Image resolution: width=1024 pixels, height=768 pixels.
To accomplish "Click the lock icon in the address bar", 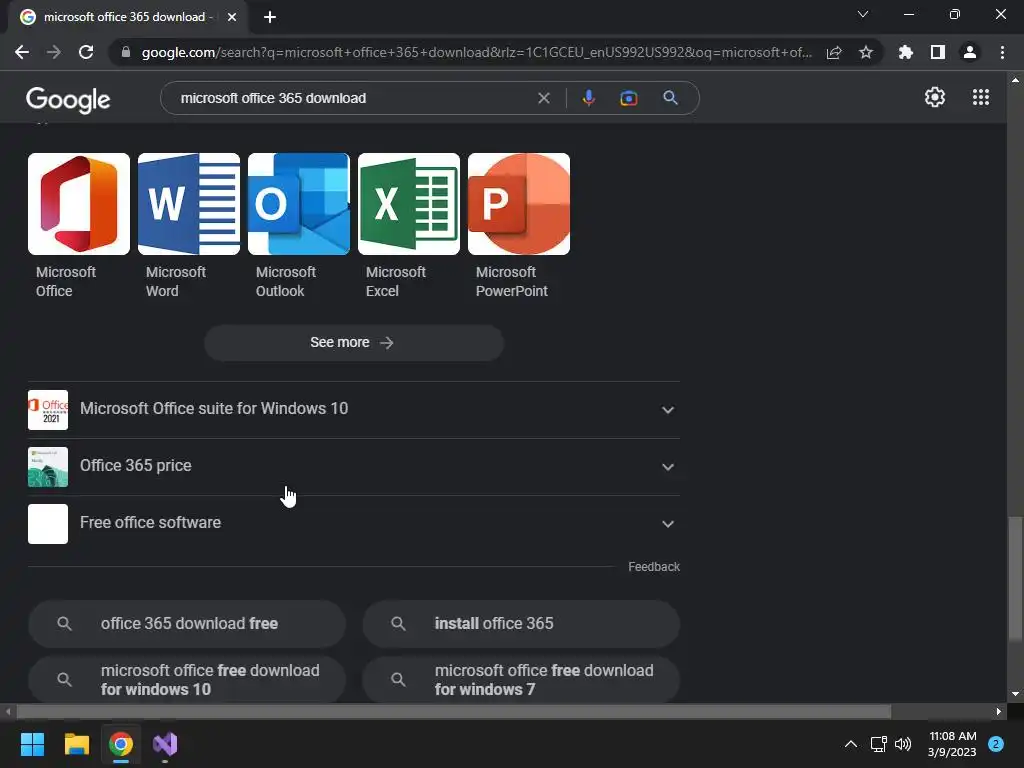I will [x=126, y=52].
